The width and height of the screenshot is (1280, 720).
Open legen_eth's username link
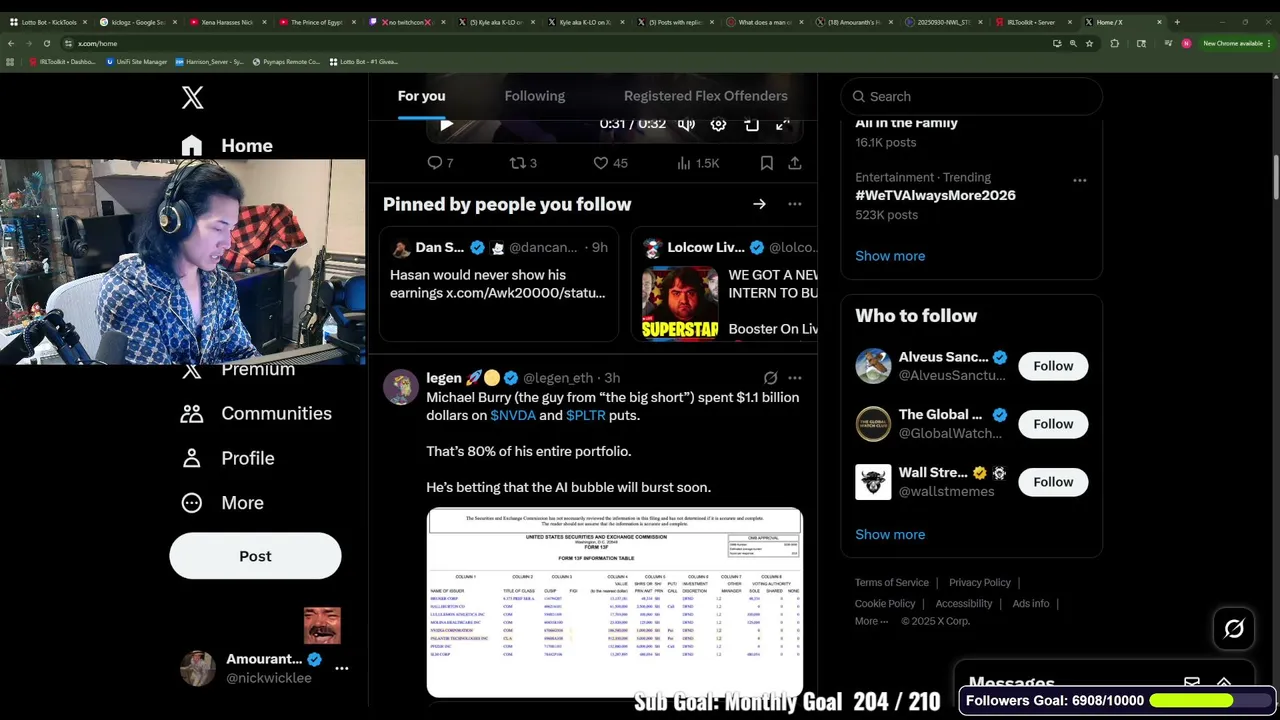pyautogui.click(x=558, y=378)
